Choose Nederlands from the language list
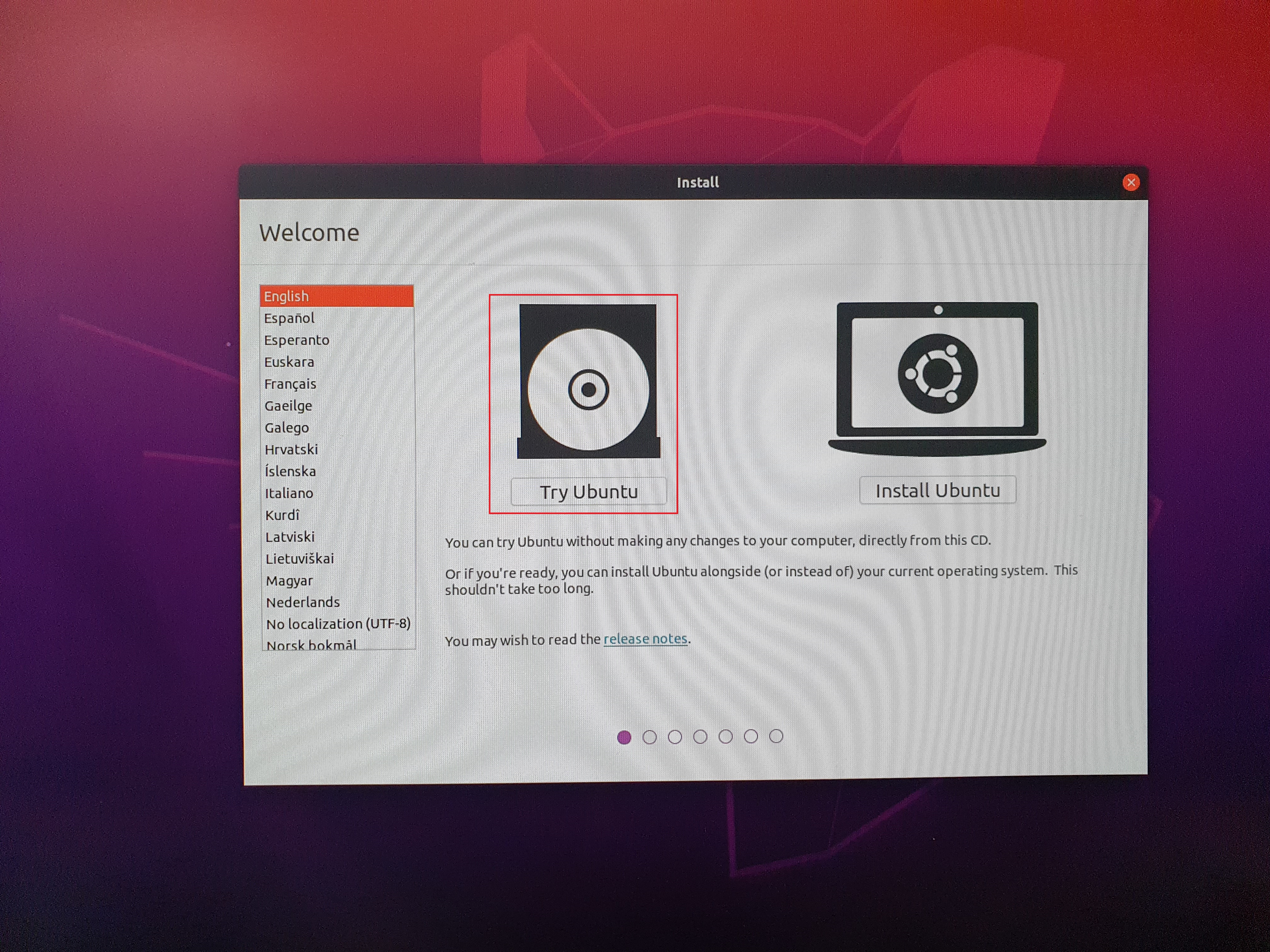 [303, 602]
